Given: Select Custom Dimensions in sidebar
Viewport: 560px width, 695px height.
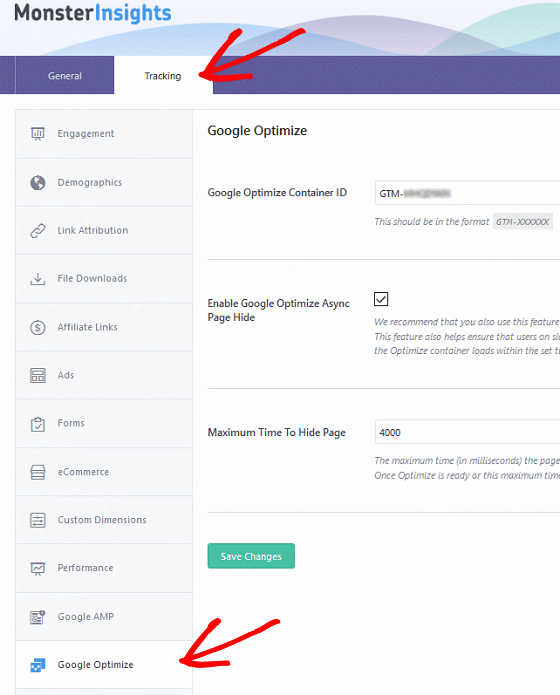Looking at the screenshot, I should (x=104, y=520).
